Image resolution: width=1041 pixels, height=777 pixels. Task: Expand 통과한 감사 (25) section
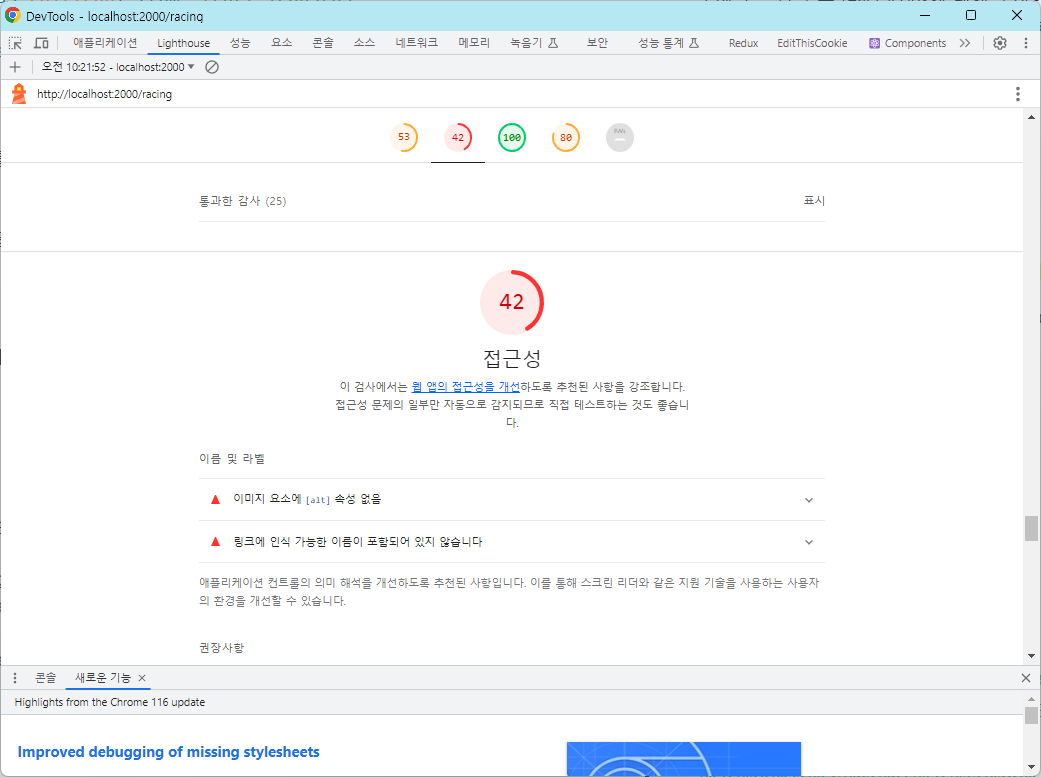(512, 201)
